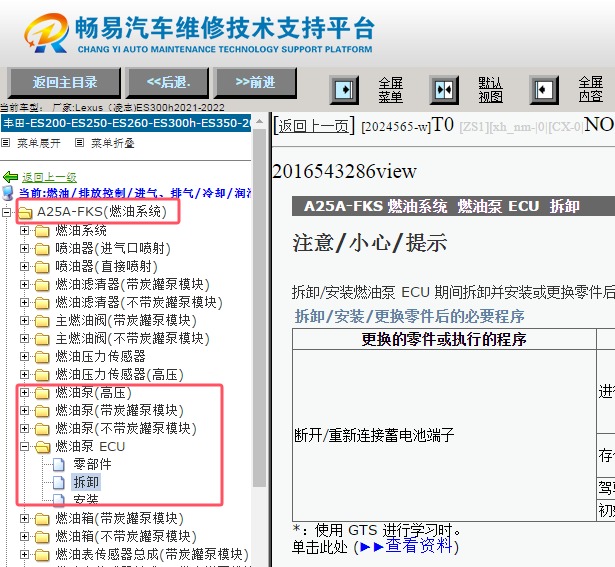
Task: Expand 燃油泵(带炭罐泵模块) node
Action: pyautogui.click(x=24, y=411)
